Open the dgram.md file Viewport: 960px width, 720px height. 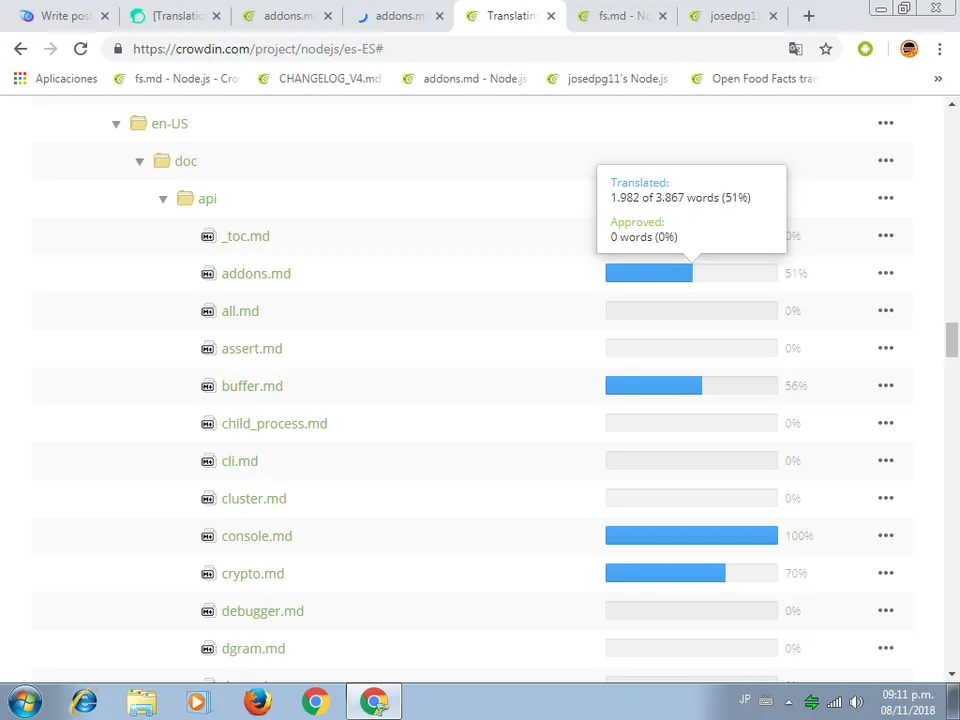coord(253,648)
